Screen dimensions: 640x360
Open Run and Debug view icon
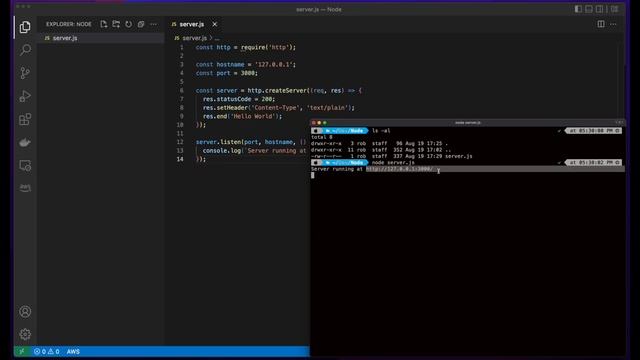point(25,96)
